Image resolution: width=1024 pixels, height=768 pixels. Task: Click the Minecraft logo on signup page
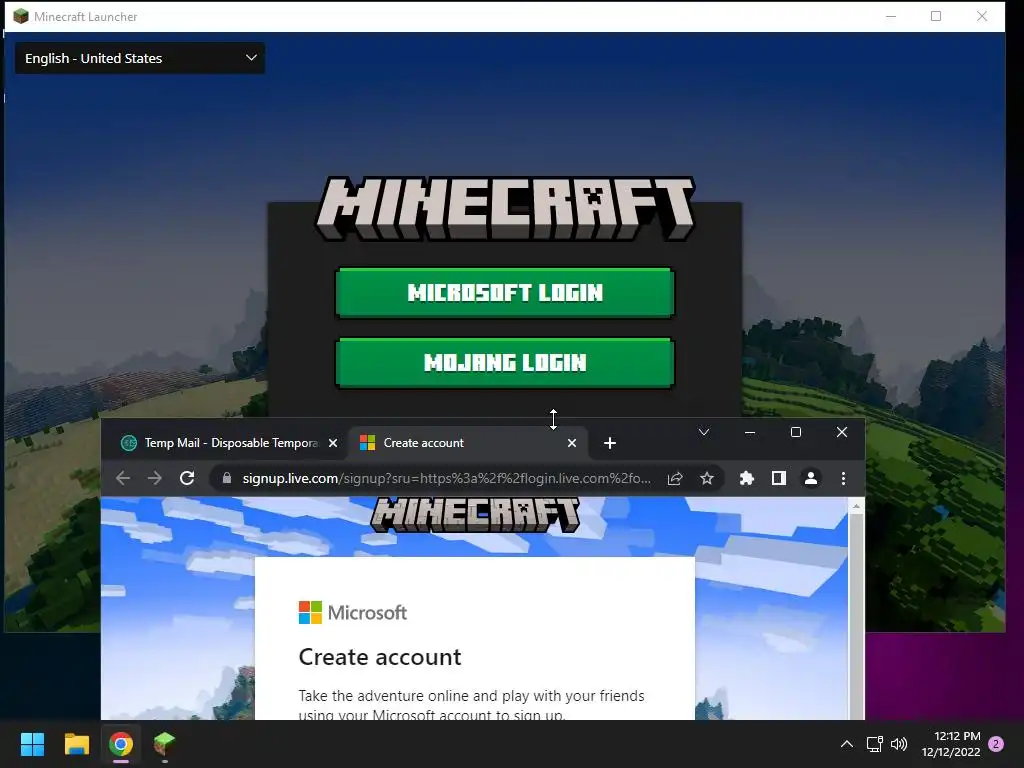coord(475,515)
